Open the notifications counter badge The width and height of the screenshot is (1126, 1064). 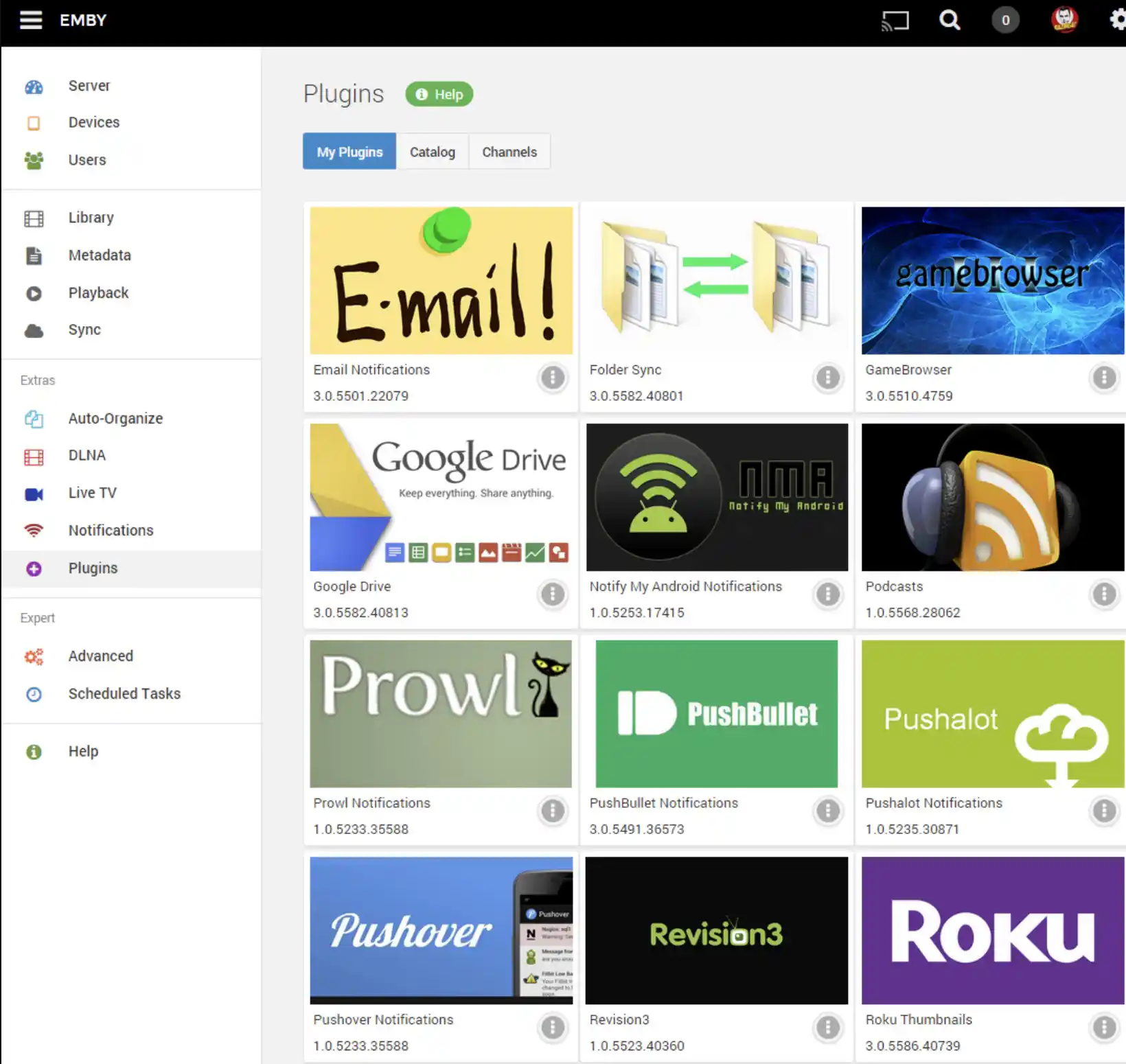[x=1005, y=20]
